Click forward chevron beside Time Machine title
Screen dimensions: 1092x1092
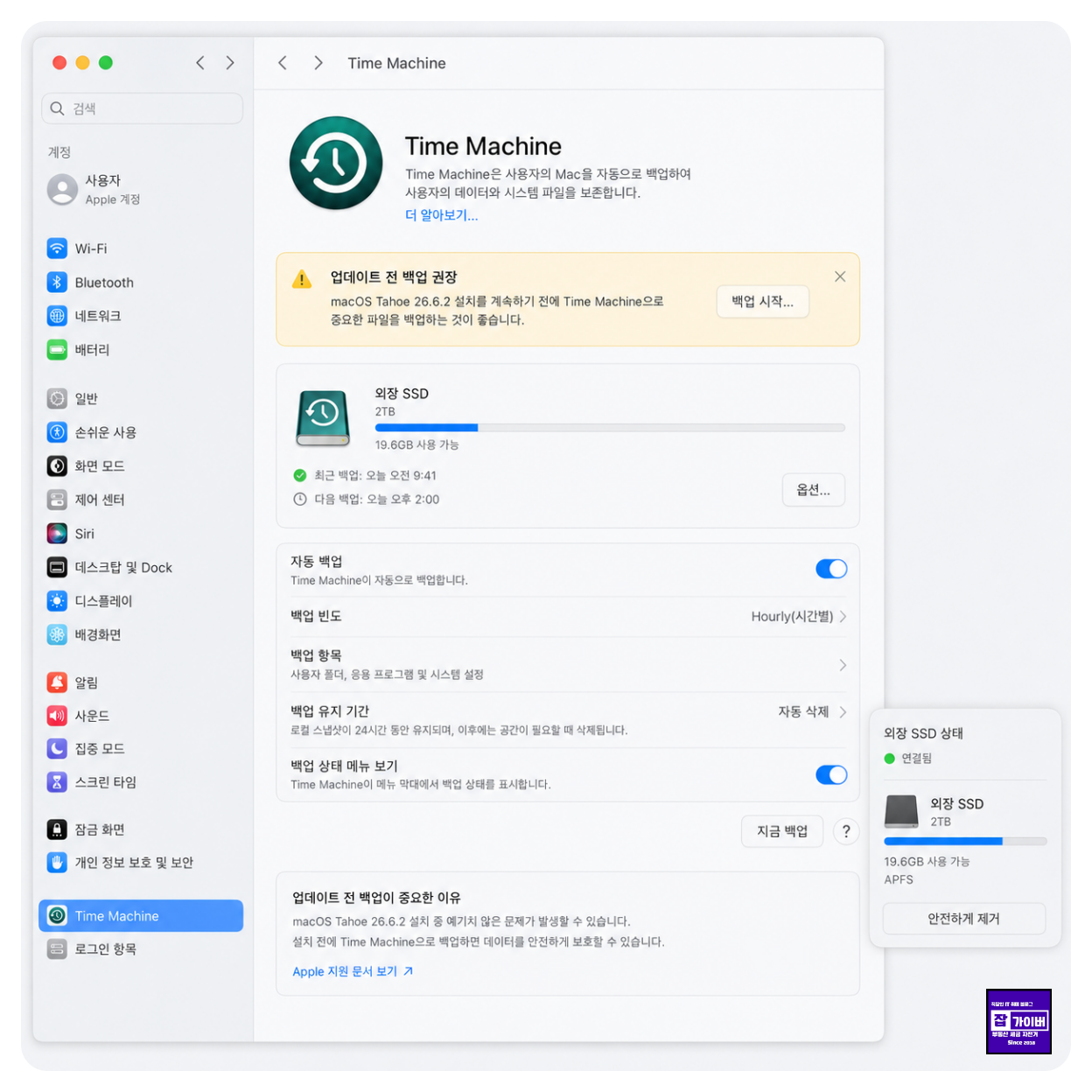318,63
